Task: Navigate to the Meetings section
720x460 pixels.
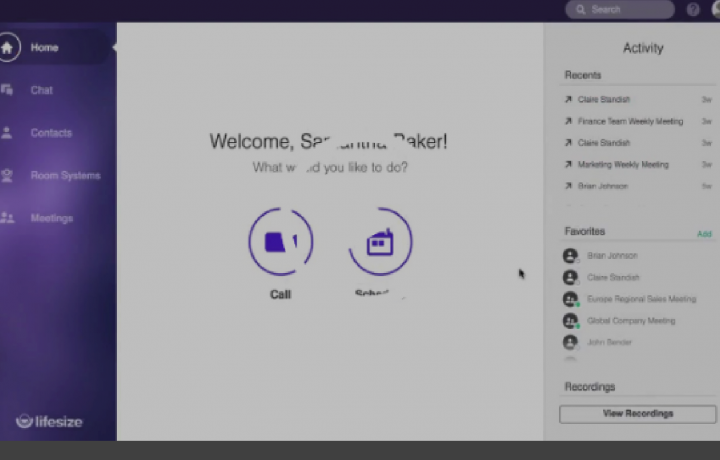Action: click(x=52, y=218)
